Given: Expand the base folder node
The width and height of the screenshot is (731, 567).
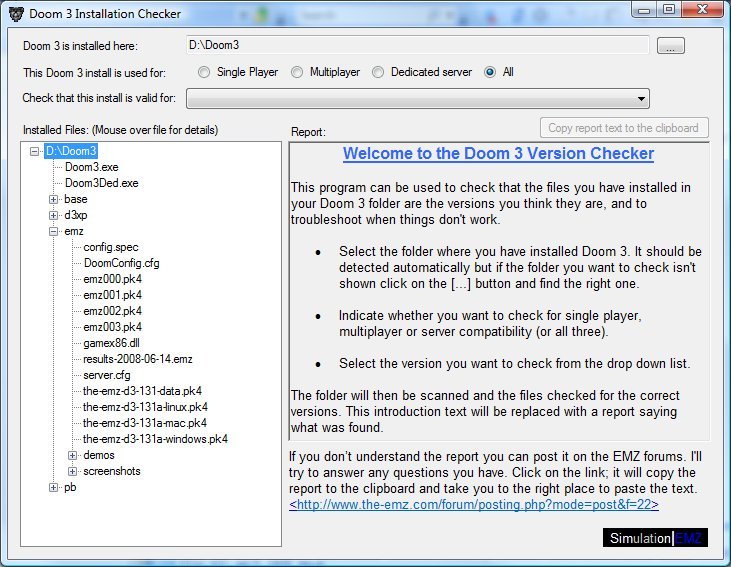Looking at the screenshot, I should click(x=54, y=199).
